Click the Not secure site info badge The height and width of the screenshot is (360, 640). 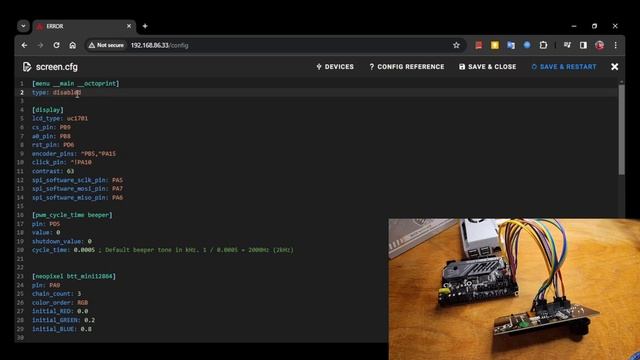(106, 45)
